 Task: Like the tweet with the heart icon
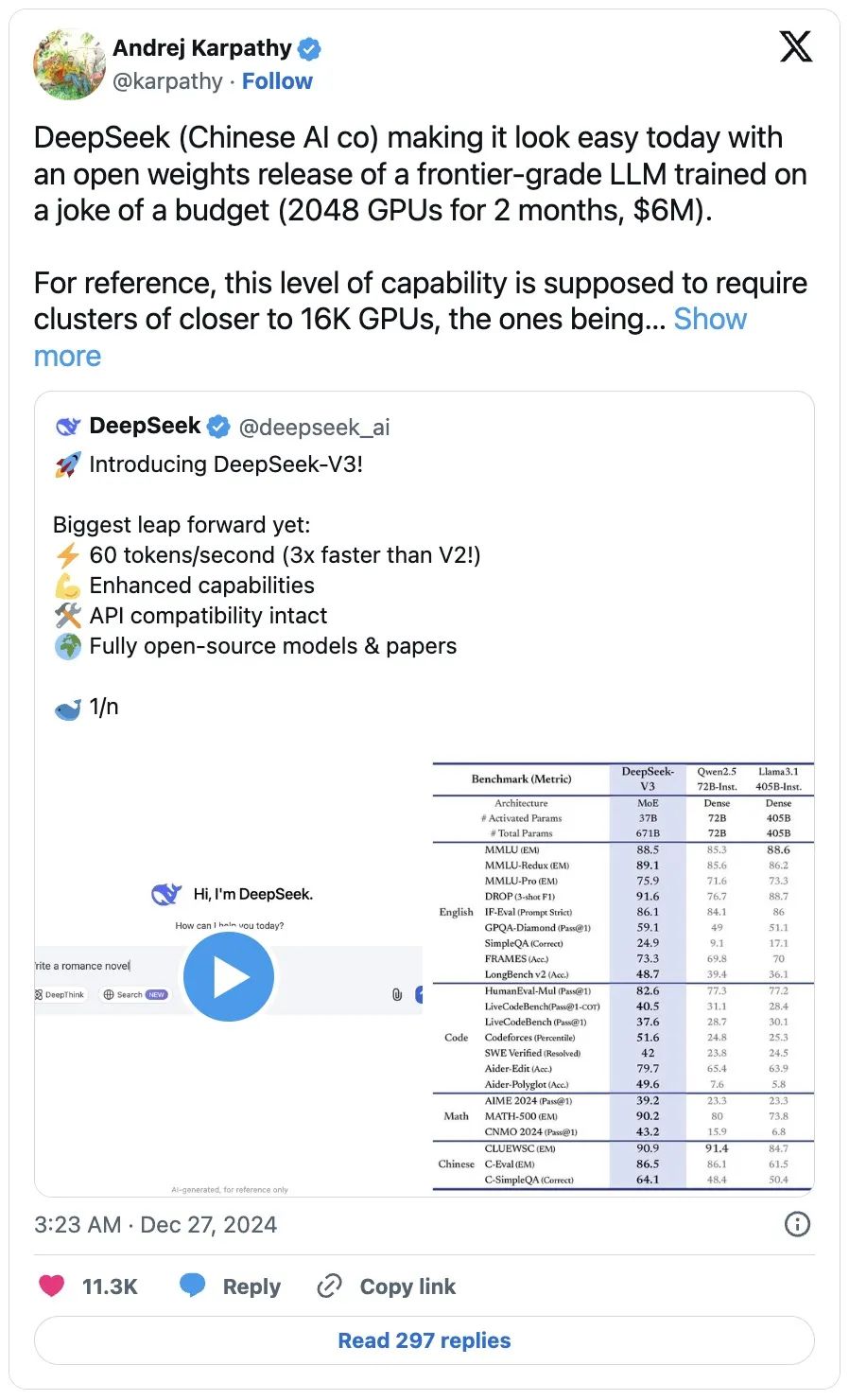(52, 1286)
